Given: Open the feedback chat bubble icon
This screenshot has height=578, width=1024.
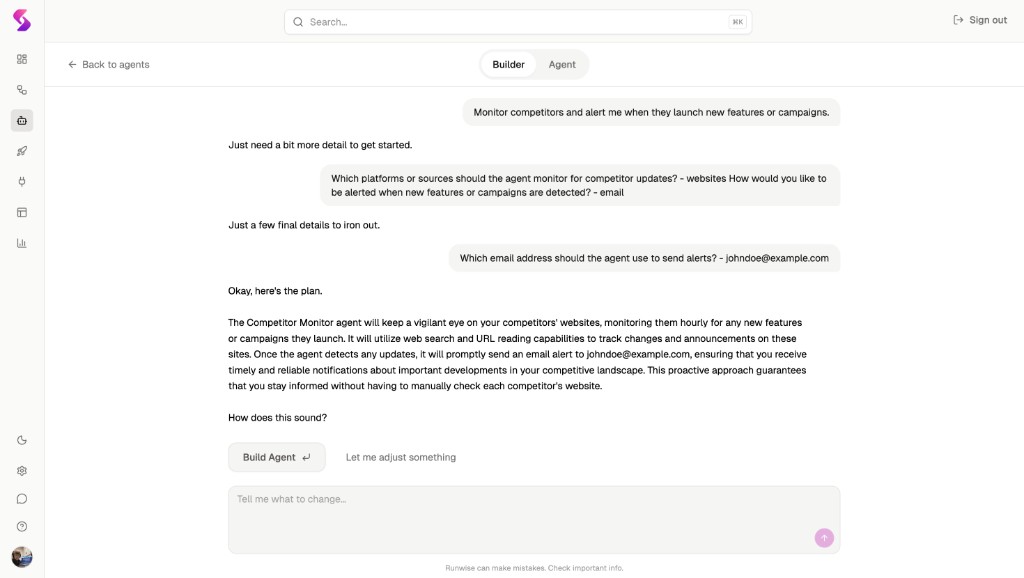Looking at the screenshot, I should click(22, 499).
